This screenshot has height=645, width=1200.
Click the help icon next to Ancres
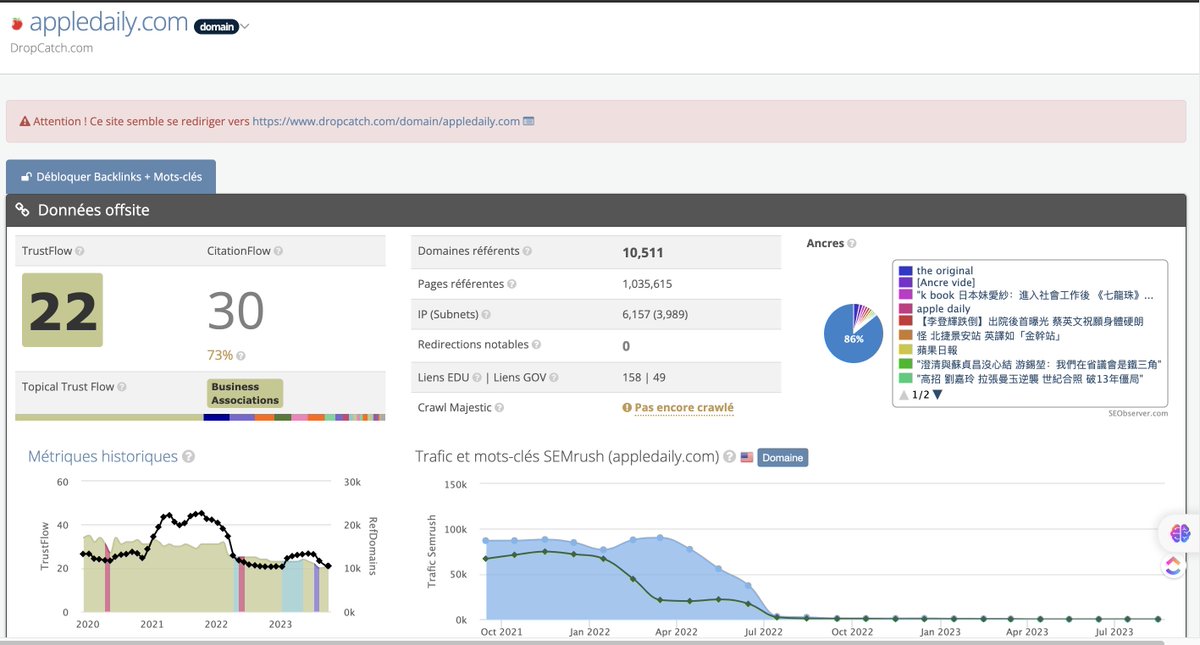(852, 243)
